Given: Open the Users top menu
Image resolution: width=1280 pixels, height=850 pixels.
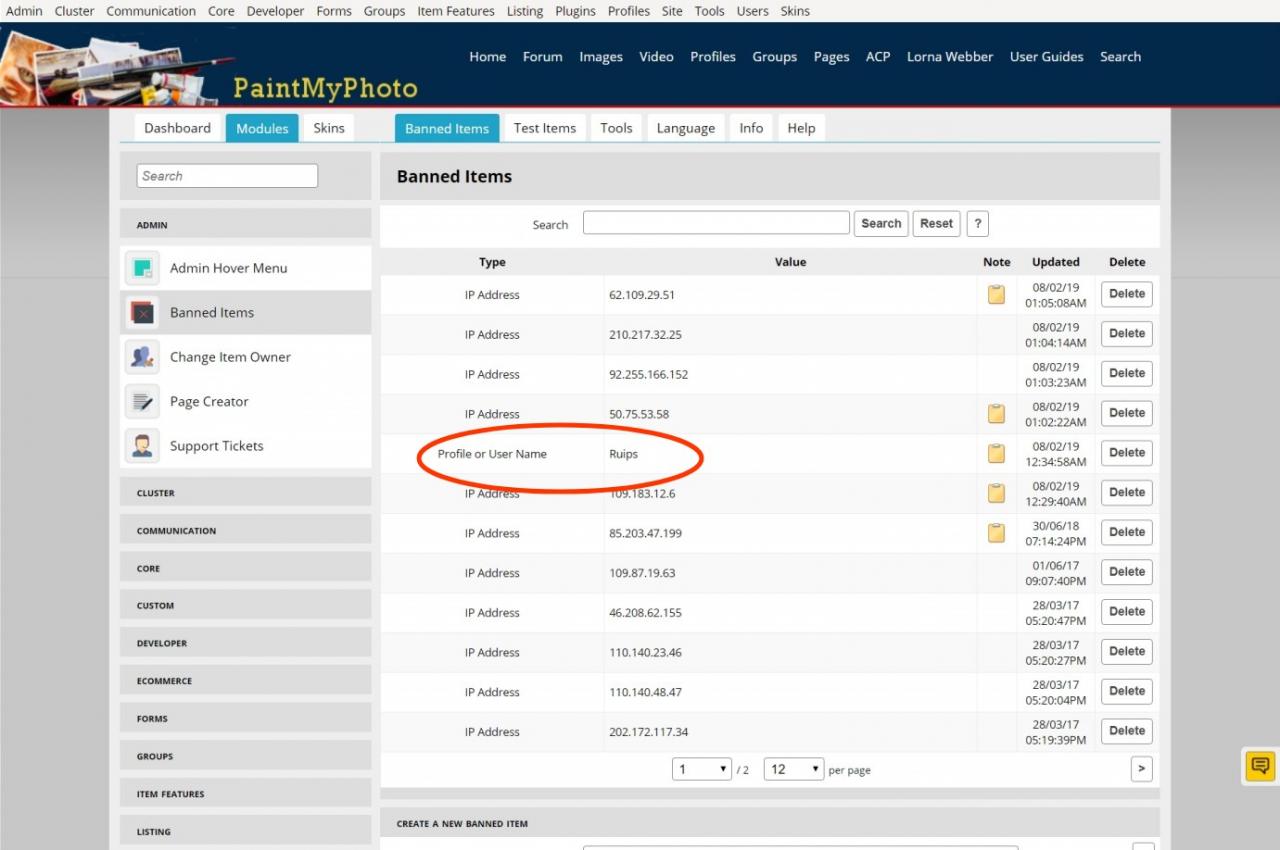Looking at the screenshot, I should coord(752,11).
